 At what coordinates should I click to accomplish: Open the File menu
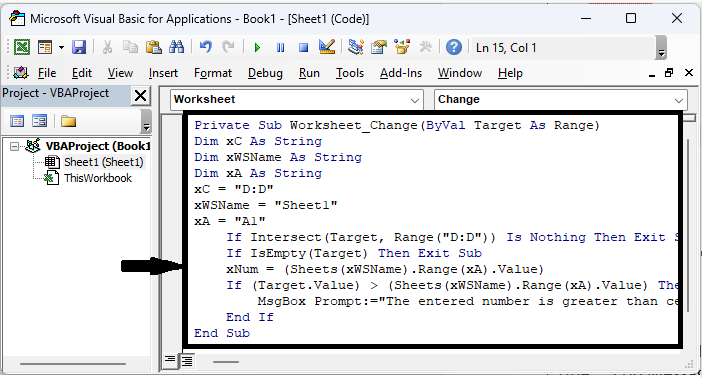click(x=47, y=73)
